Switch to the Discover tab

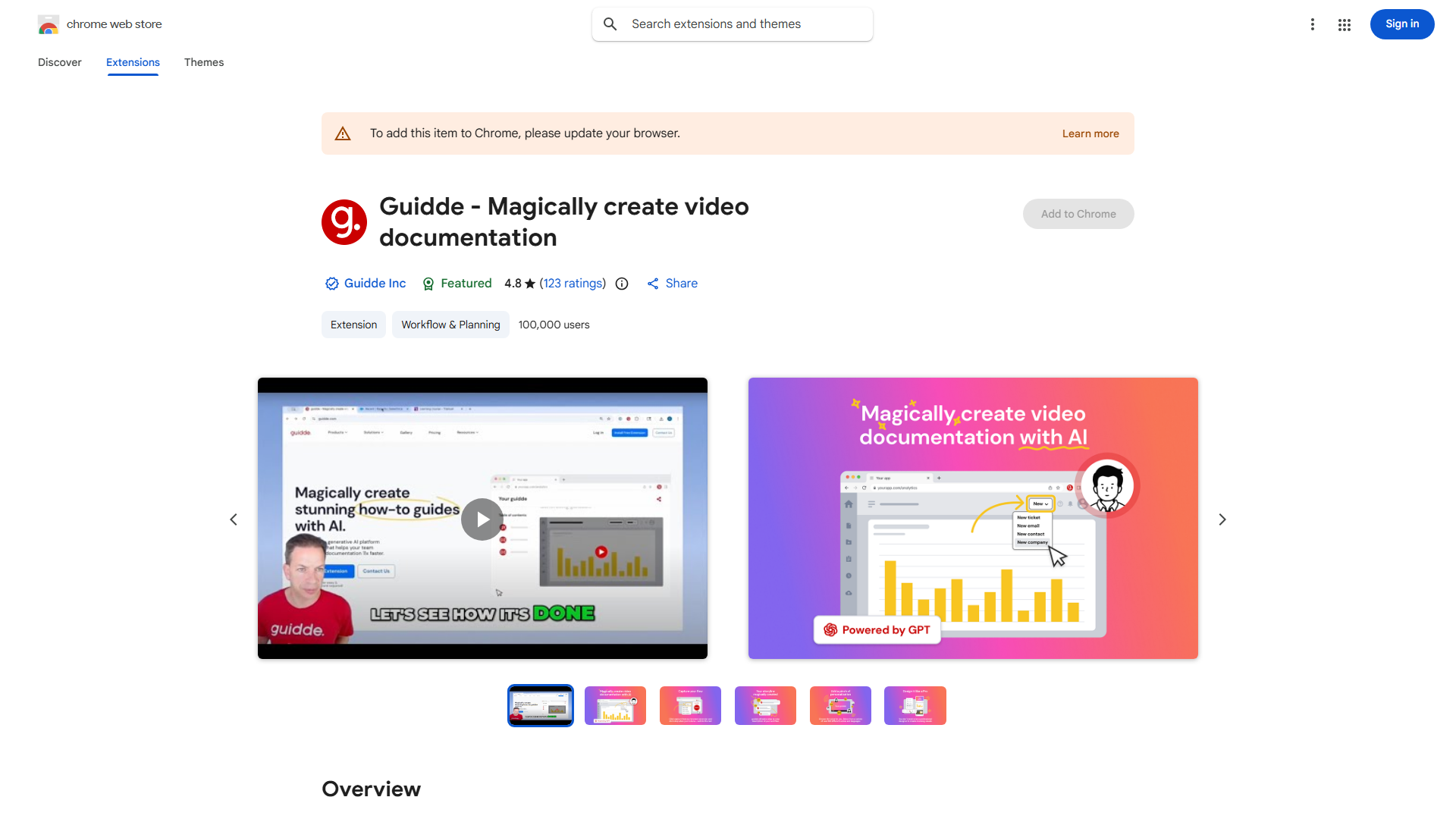[59, 62]
